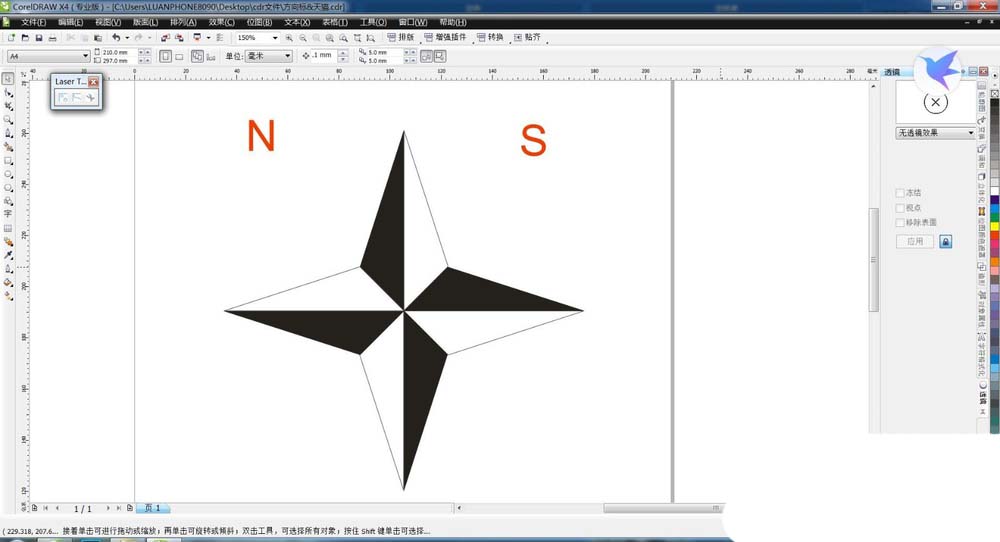
Task: Tick the 视点 checkbox
Action: pos(900,208)
